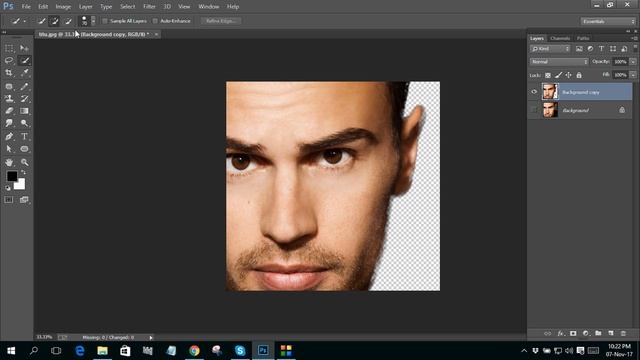640x360 pixels.
Task: Enable Sample All Layers checkbox
Action: coord(105,21)
